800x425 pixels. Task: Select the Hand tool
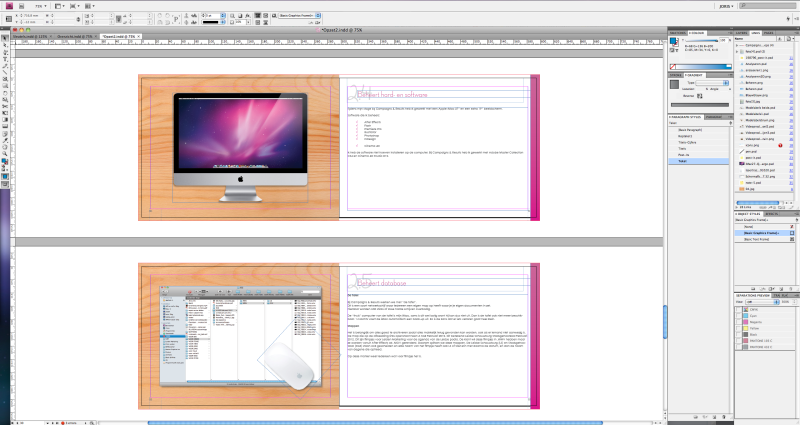[5, 147]
